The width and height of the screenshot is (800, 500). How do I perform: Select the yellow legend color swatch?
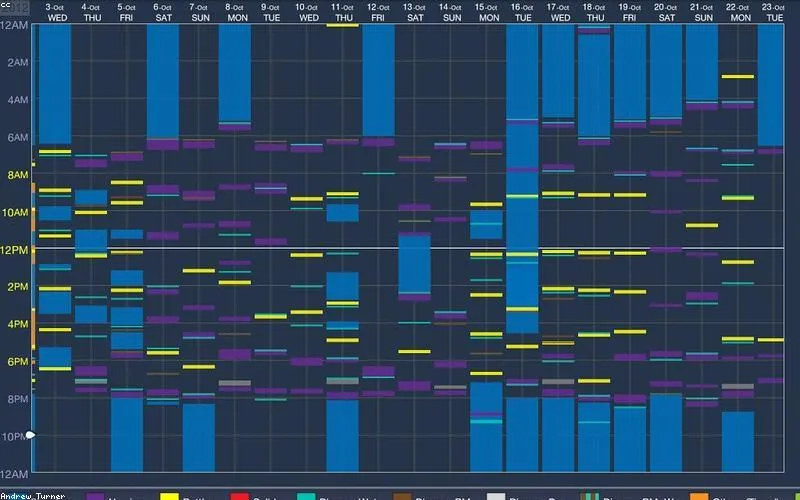click(169, 496)
